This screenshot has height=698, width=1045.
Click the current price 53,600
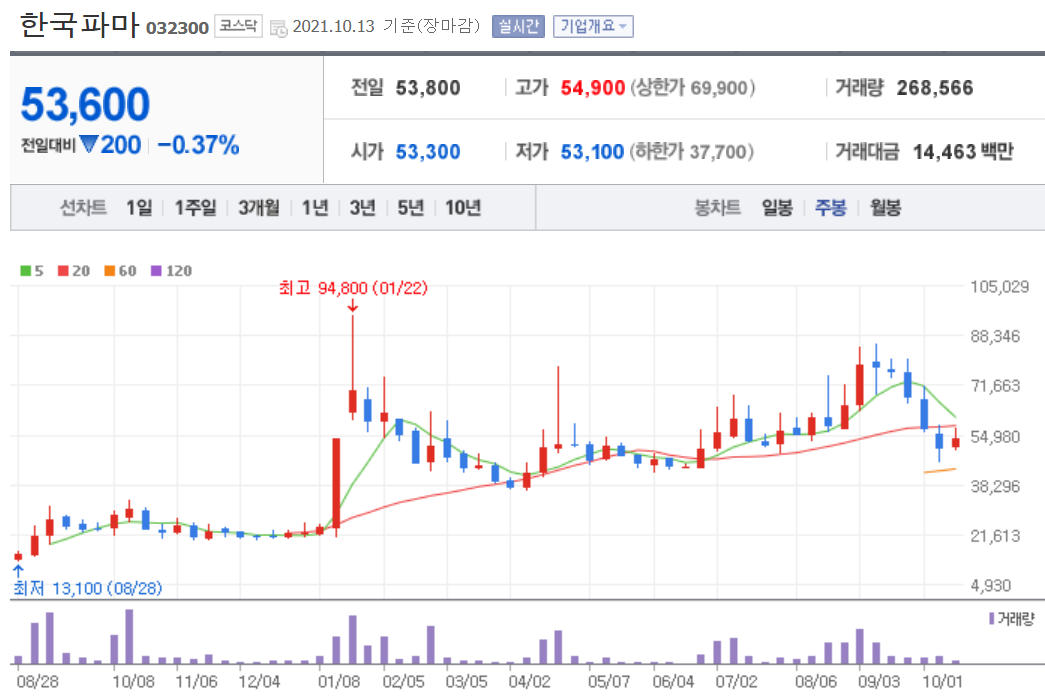85,105
